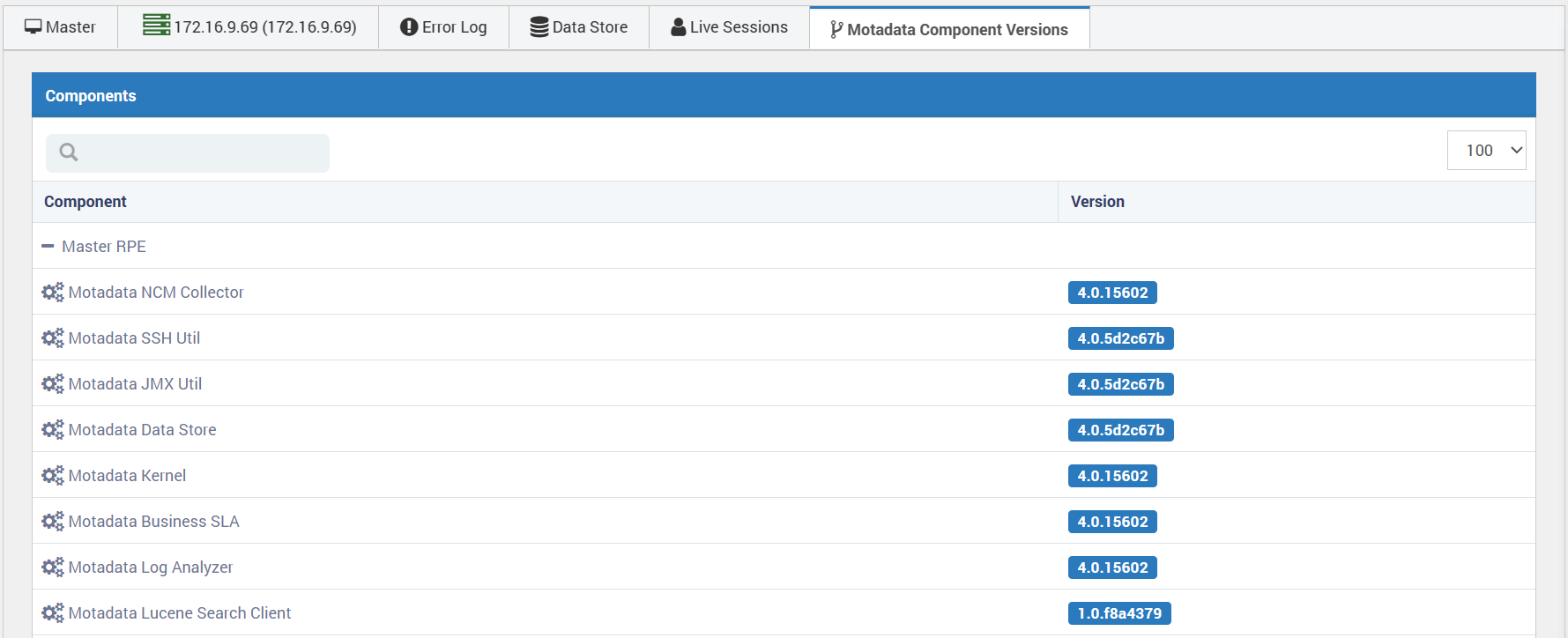
Task: Click the exclamation icon on Error Log
Action: (x=409, y=27)
